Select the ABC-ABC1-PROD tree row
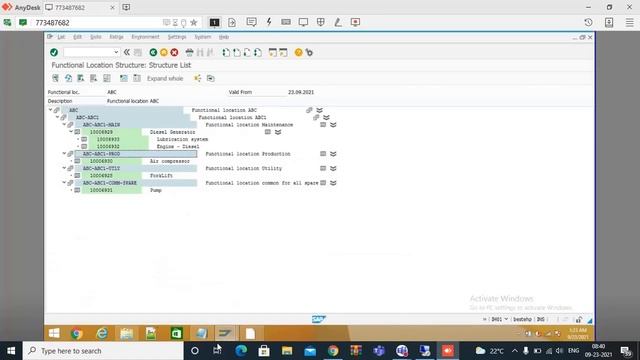640x360 pixels. pyautogui.click(x=136, y=154)
